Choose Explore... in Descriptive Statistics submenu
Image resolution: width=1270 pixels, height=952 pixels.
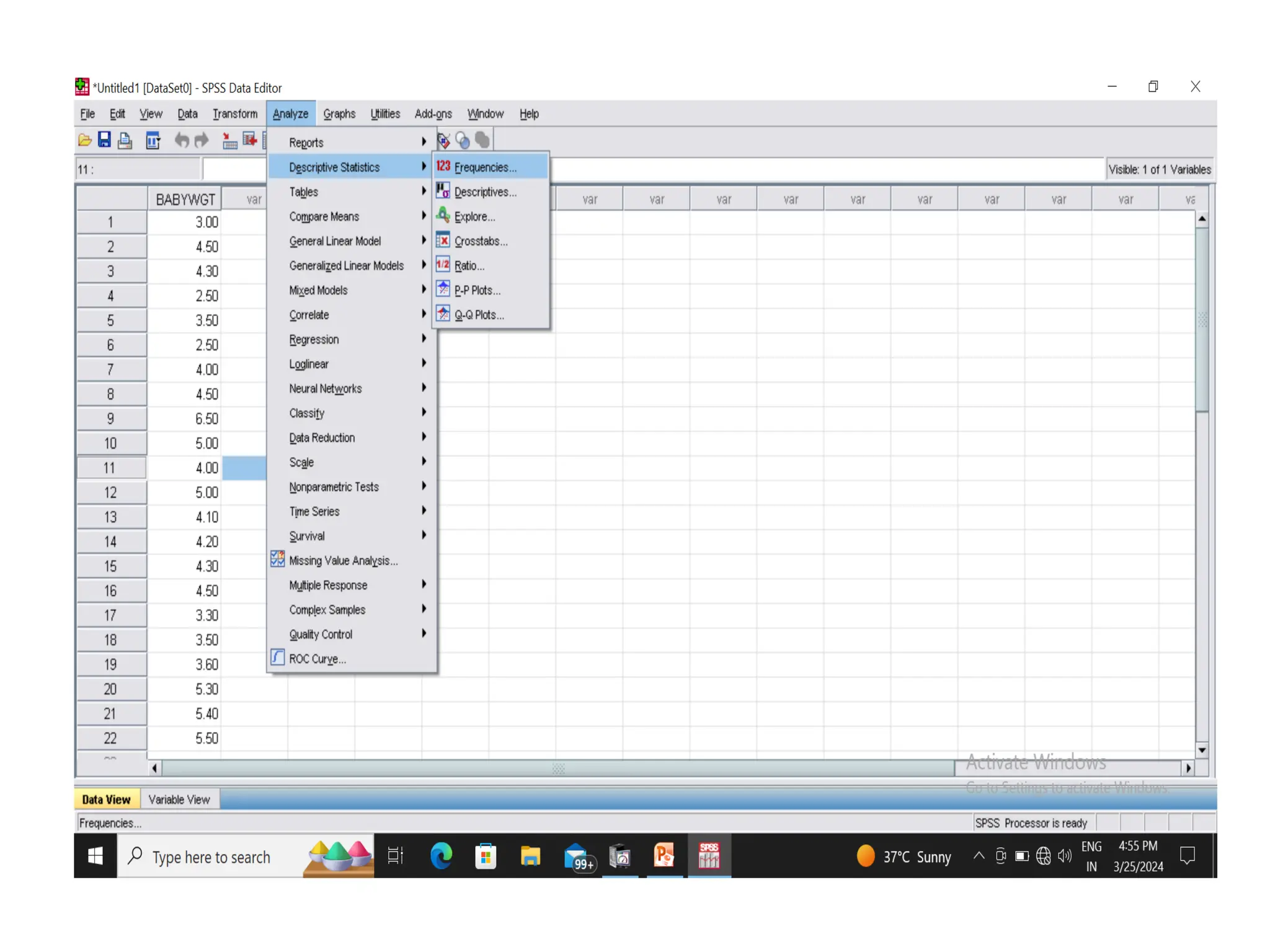pyautogui.click(x=474, y=217)
